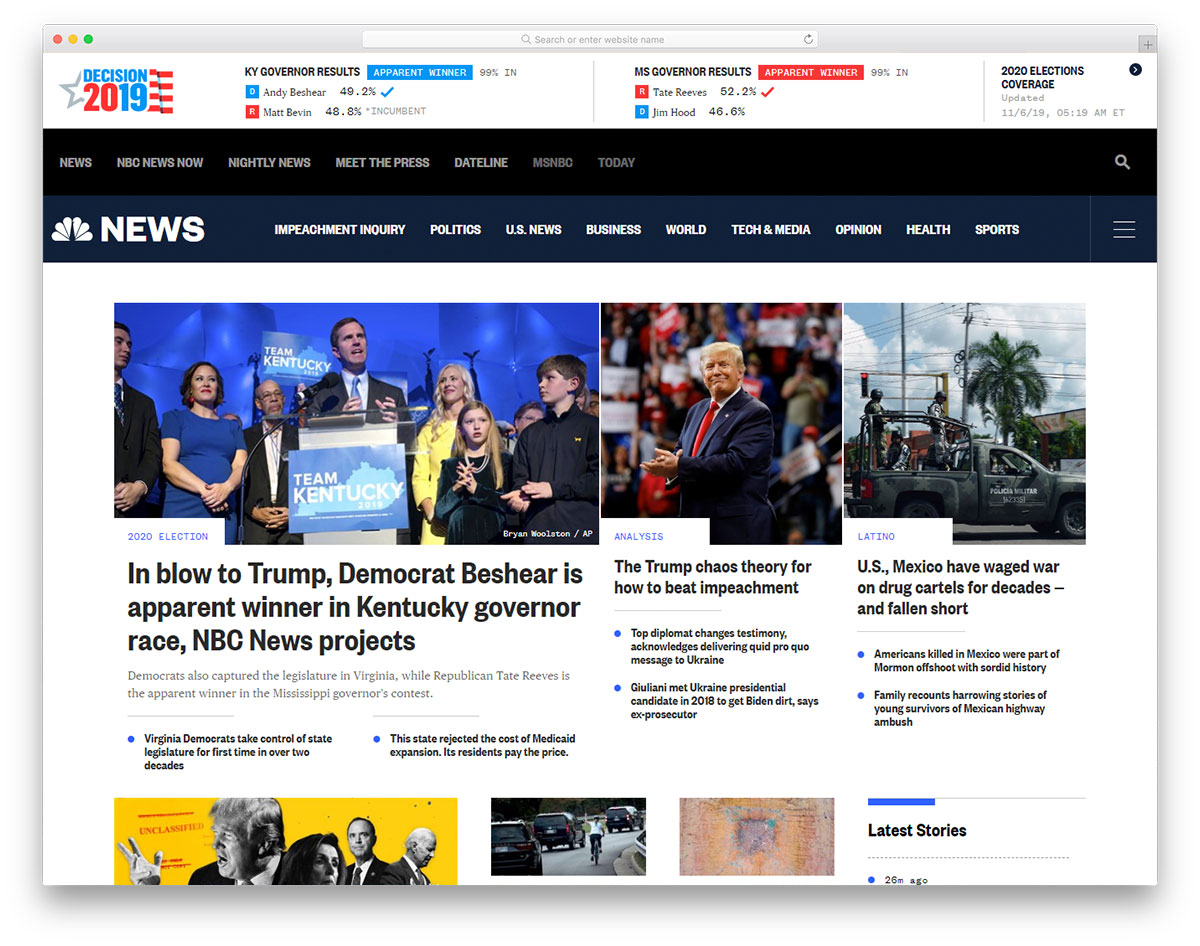Screen dimensions: 1200x946
Task: Click the 2020 ELECTION category tag
Action: (168, 537)
